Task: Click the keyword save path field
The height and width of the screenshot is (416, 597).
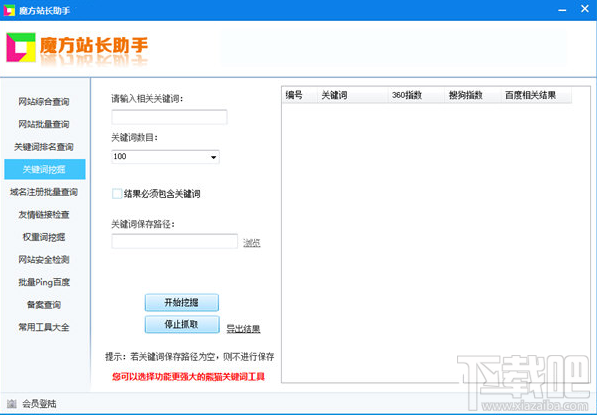Action: 174,241
